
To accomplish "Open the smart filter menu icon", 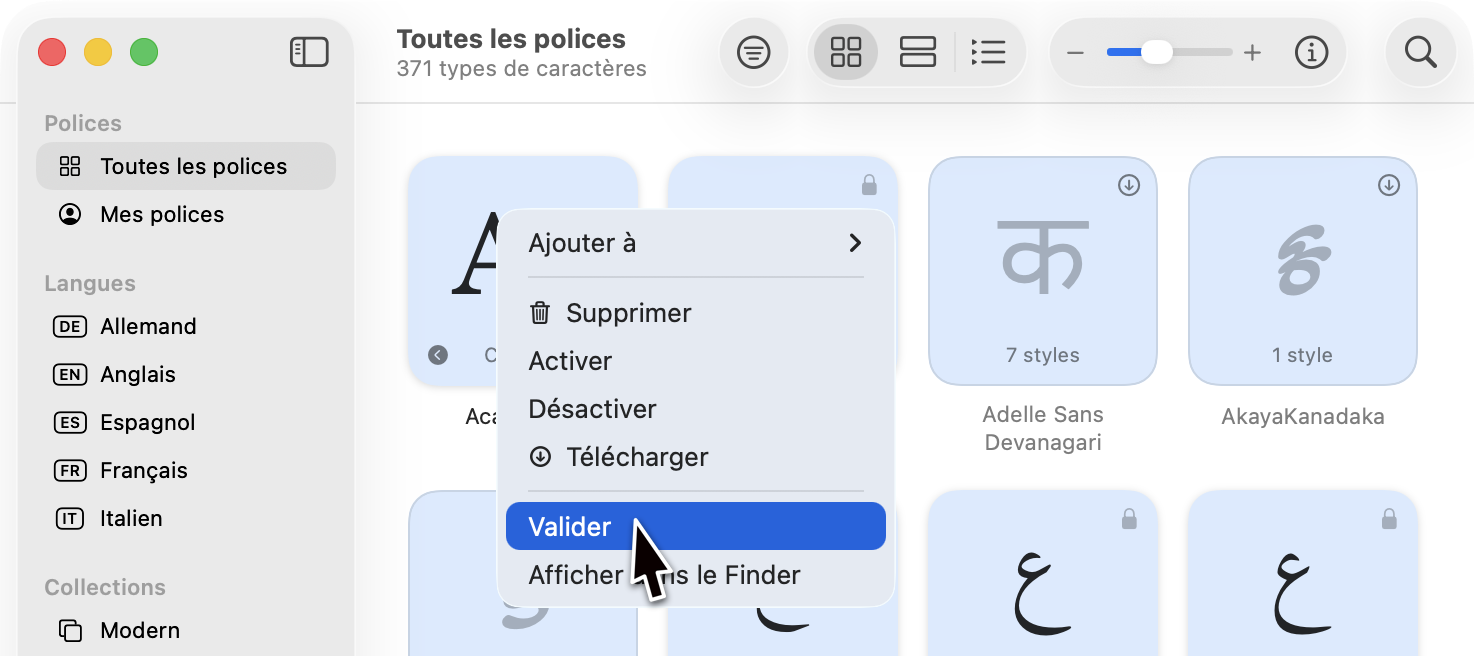I will pos(753,52).
